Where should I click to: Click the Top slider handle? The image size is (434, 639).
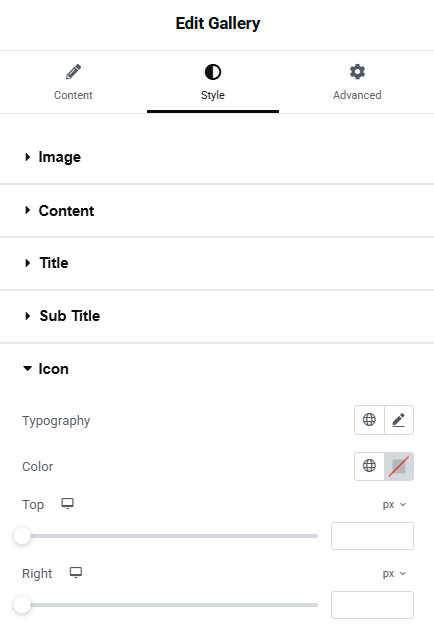[22, 536]
